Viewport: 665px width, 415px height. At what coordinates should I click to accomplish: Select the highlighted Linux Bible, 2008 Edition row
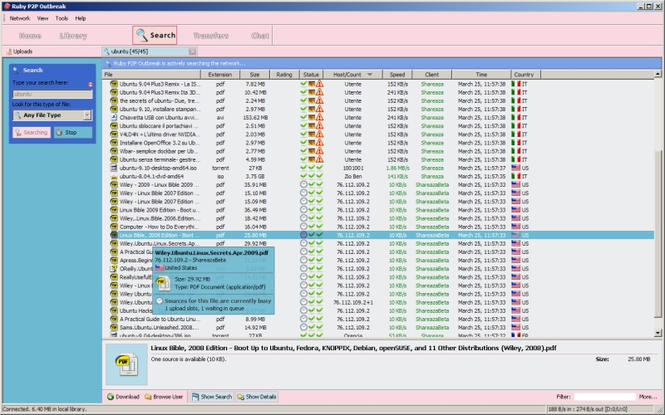click(x=378, y=235)
